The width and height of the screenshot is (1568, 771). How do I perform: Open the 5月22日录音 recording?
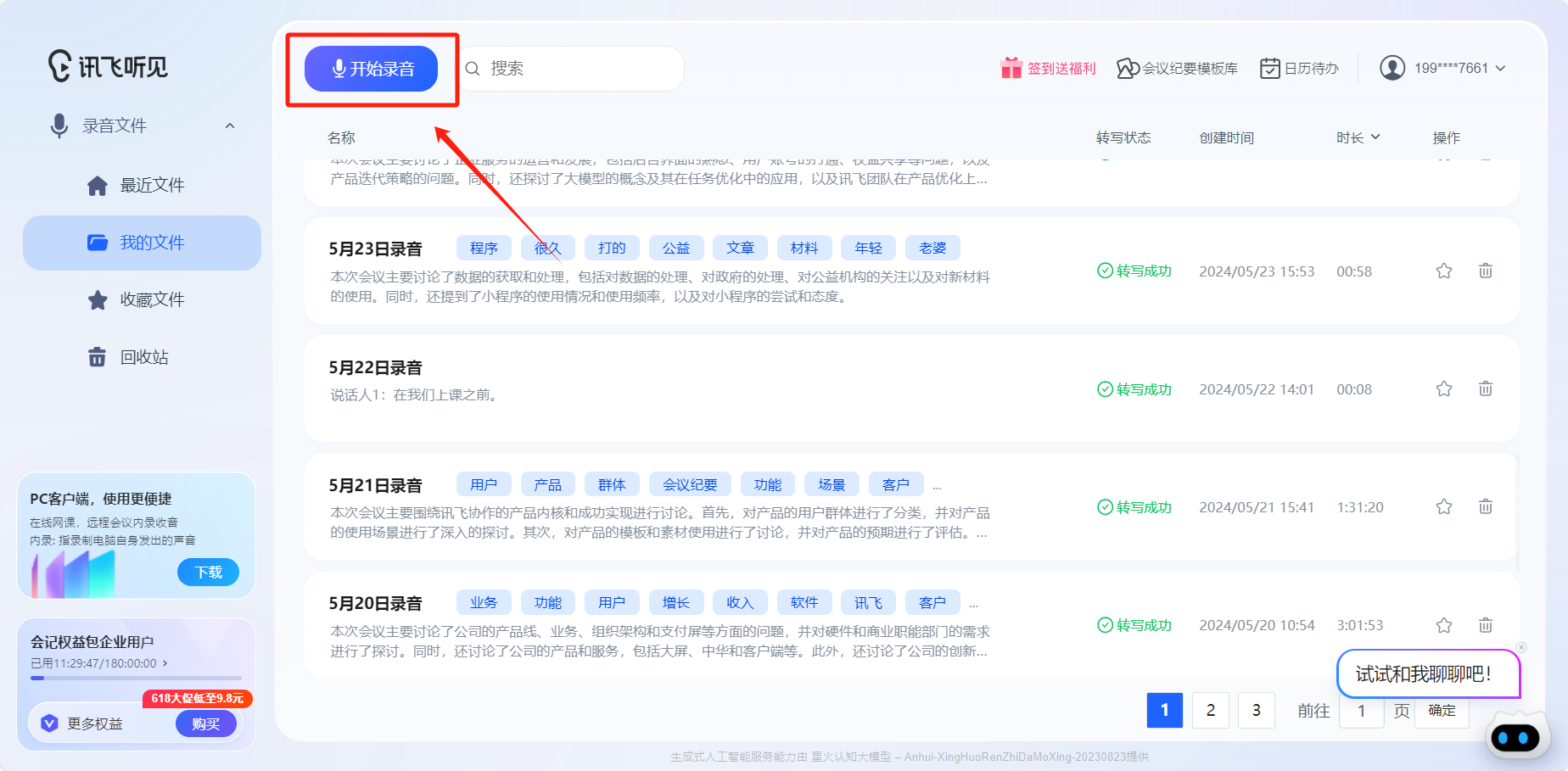tap(375, 367)
